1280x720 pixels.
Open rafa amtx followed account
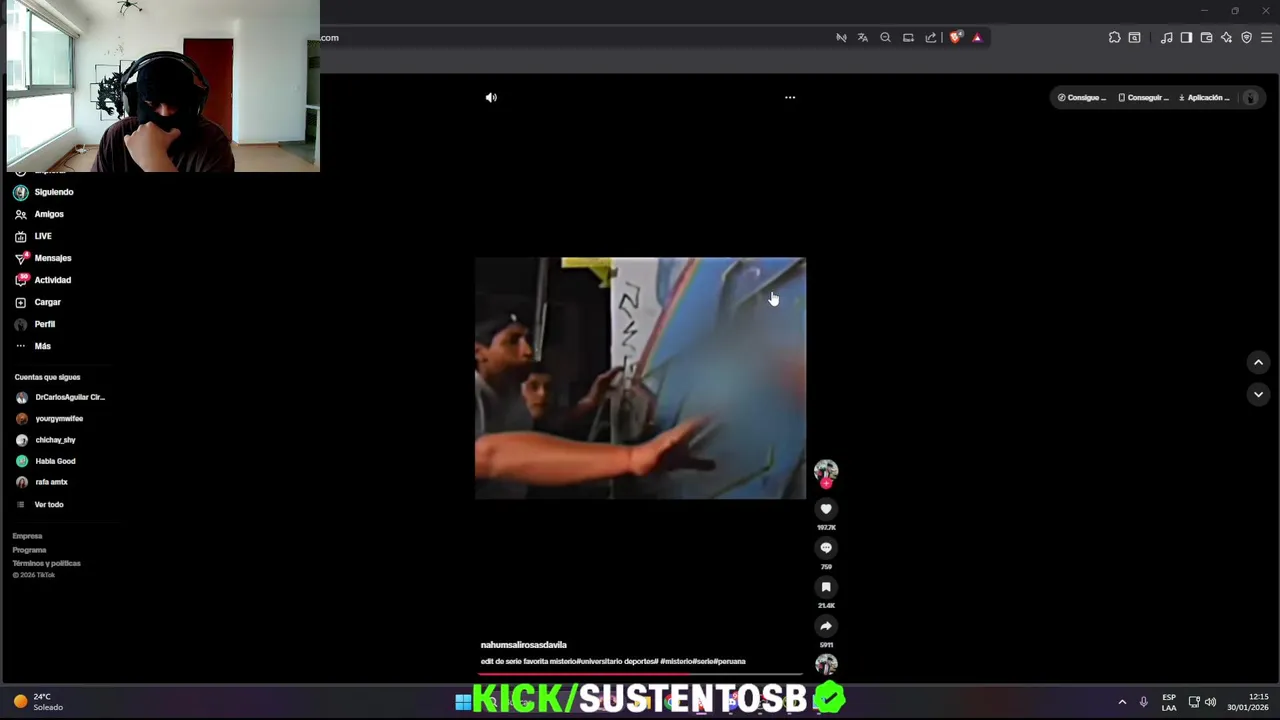42,482
